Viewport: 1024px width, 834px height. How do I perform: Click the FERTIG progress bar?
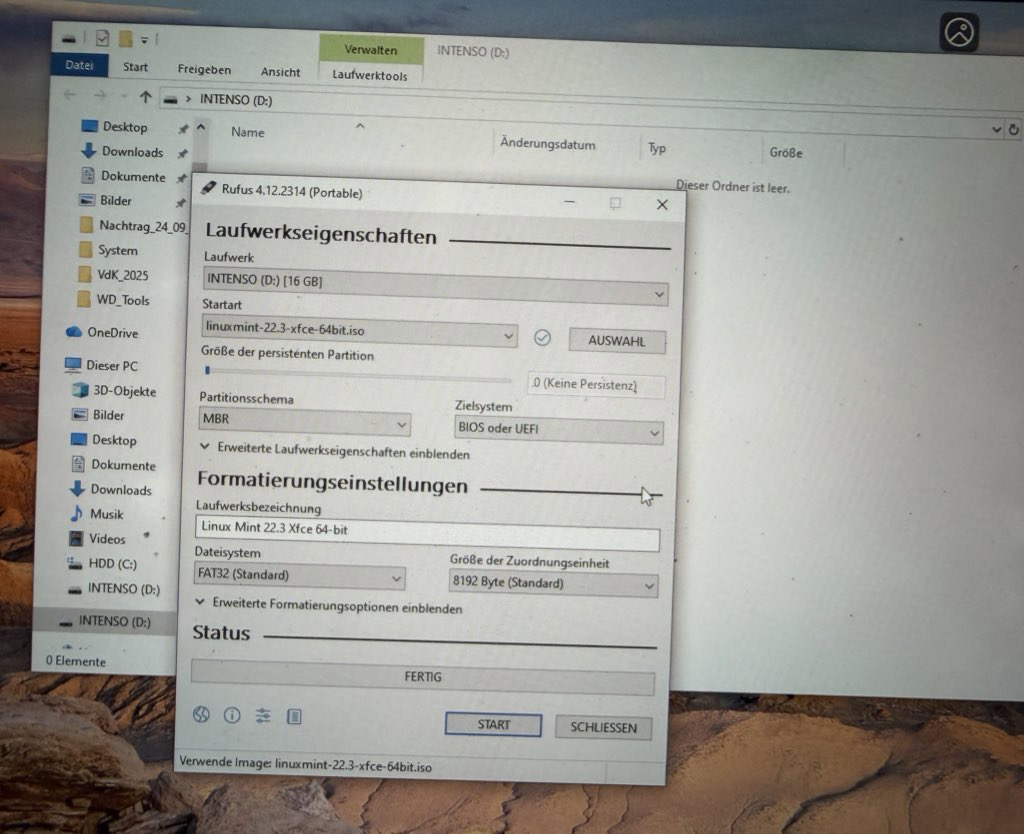click(423, 677)
